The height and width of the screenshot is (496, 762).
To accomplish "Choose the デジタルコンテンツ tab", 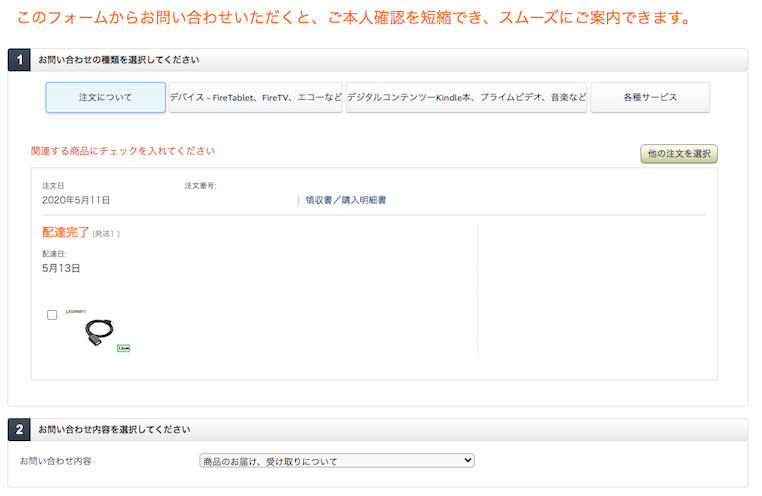I will point(467,98).
